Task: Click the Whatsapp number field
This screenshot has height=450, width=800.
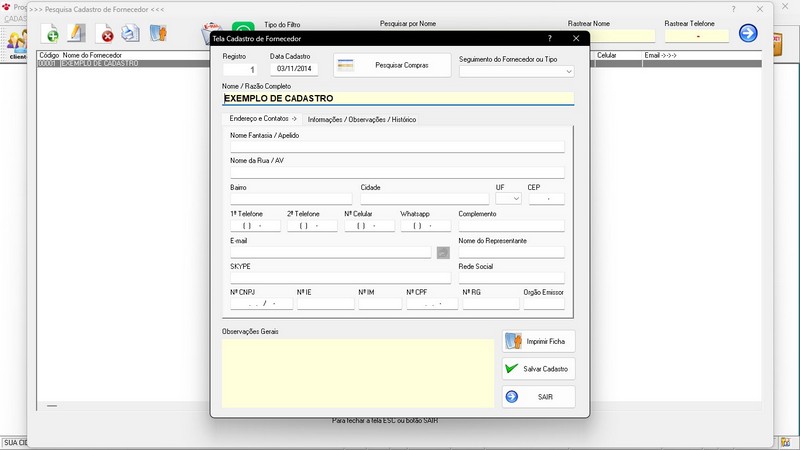Action: tap(426, 226)
